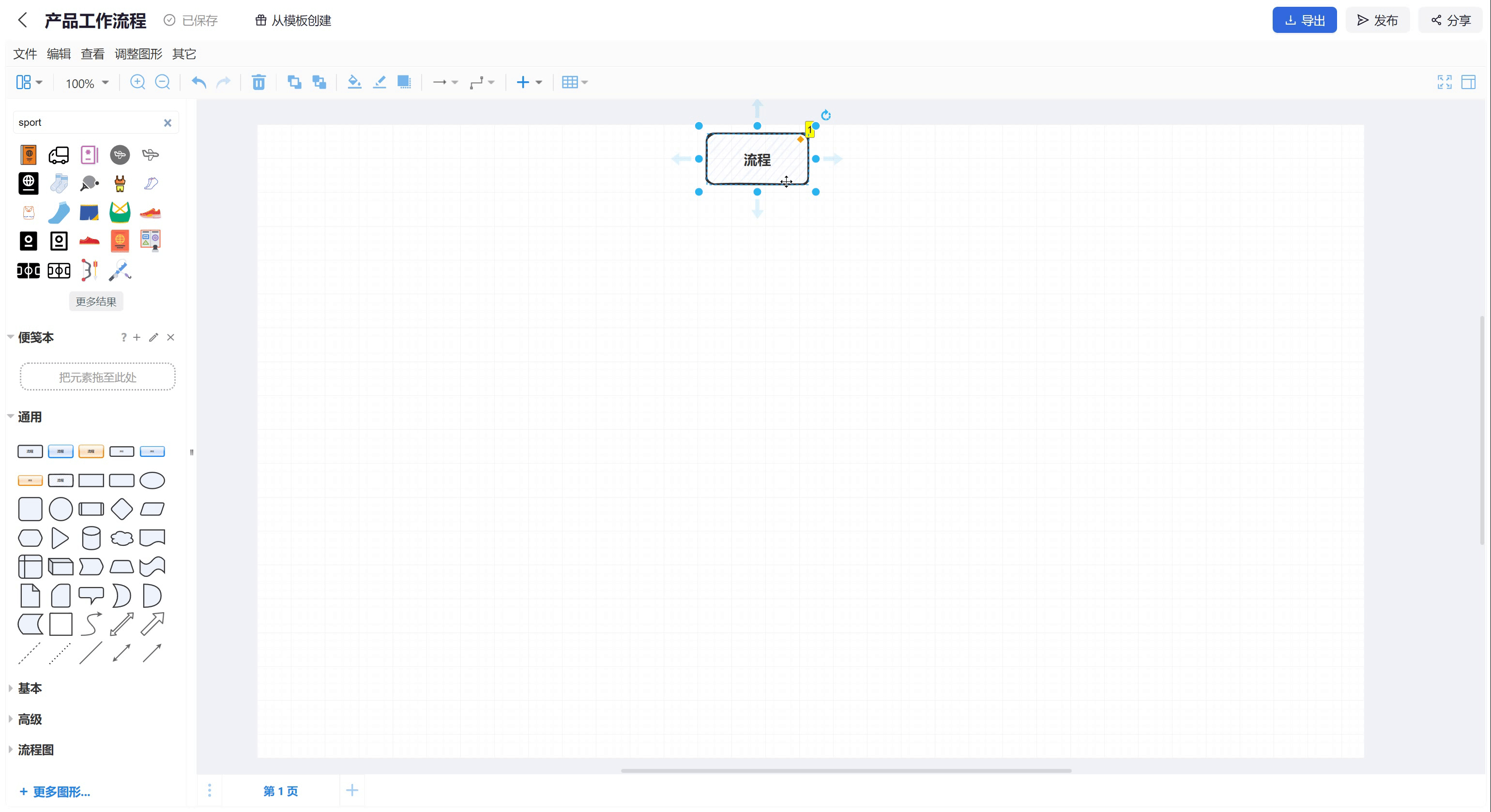Open the 调整图形 menu
1491x812 pixels.
(138, 54)
